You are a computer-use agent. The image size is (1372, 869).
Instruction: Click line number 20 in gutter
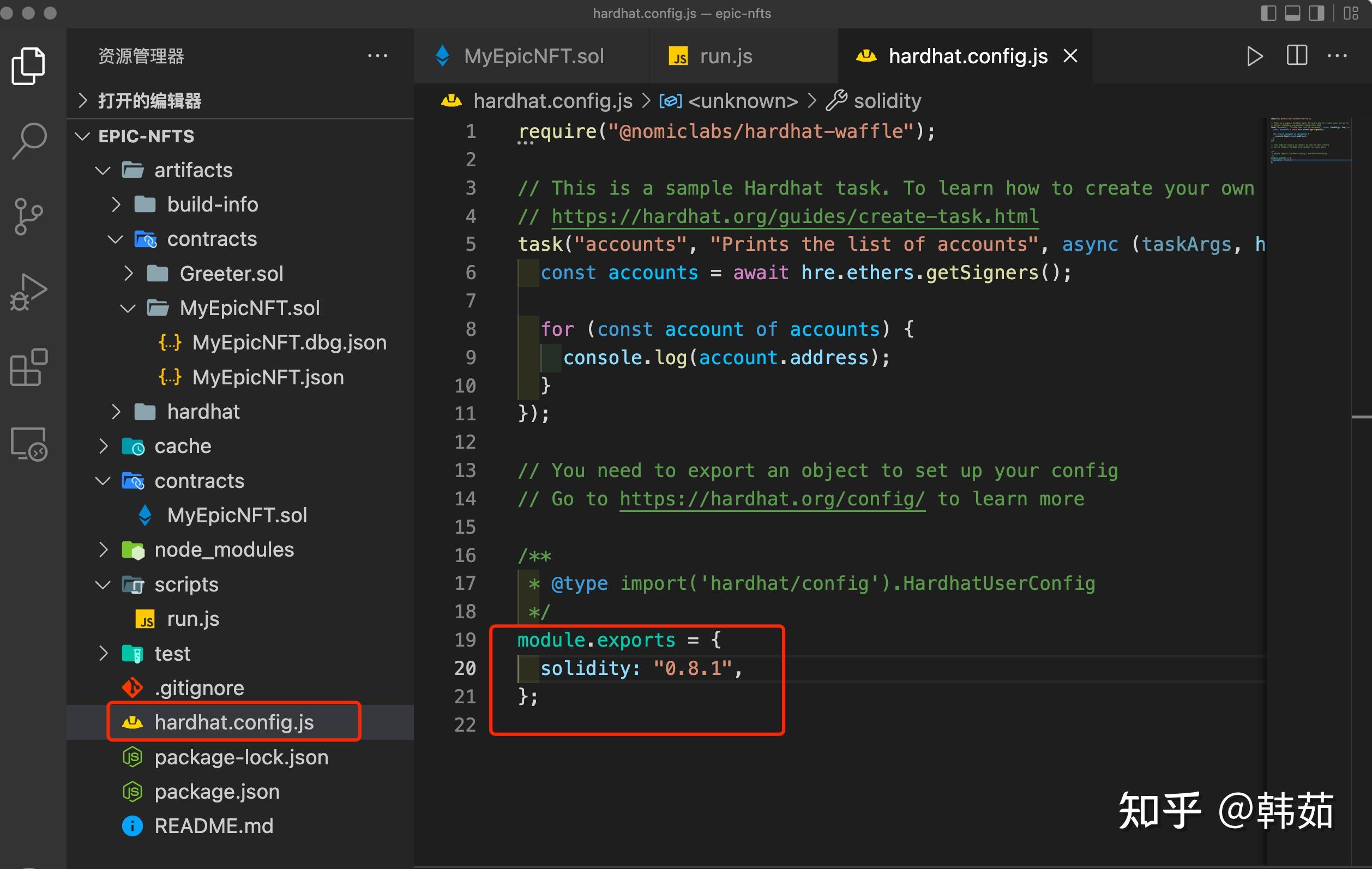[x=465, y=668]
